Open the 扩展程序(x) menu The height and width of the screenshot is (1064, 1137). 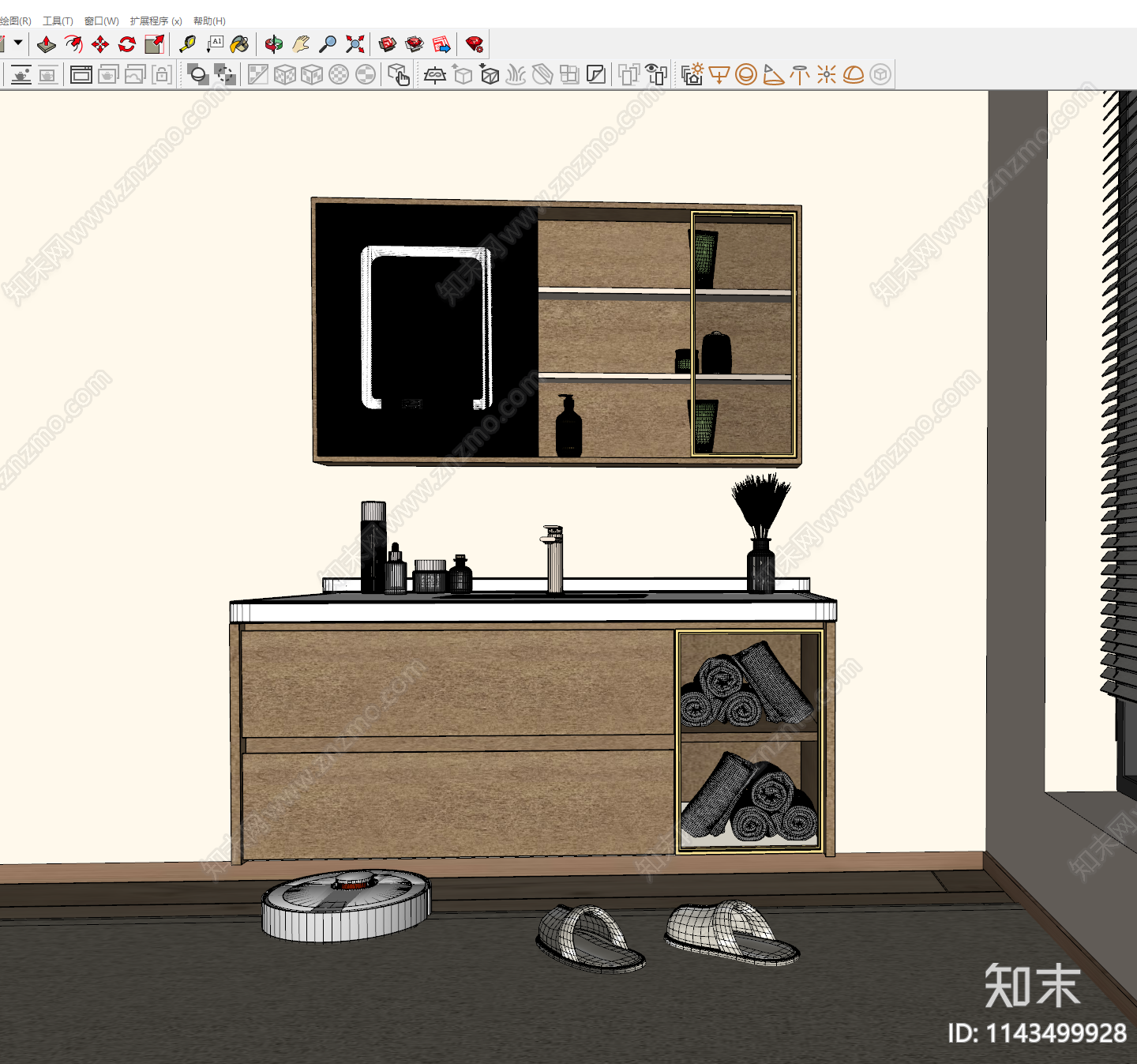tap(156, 21)
